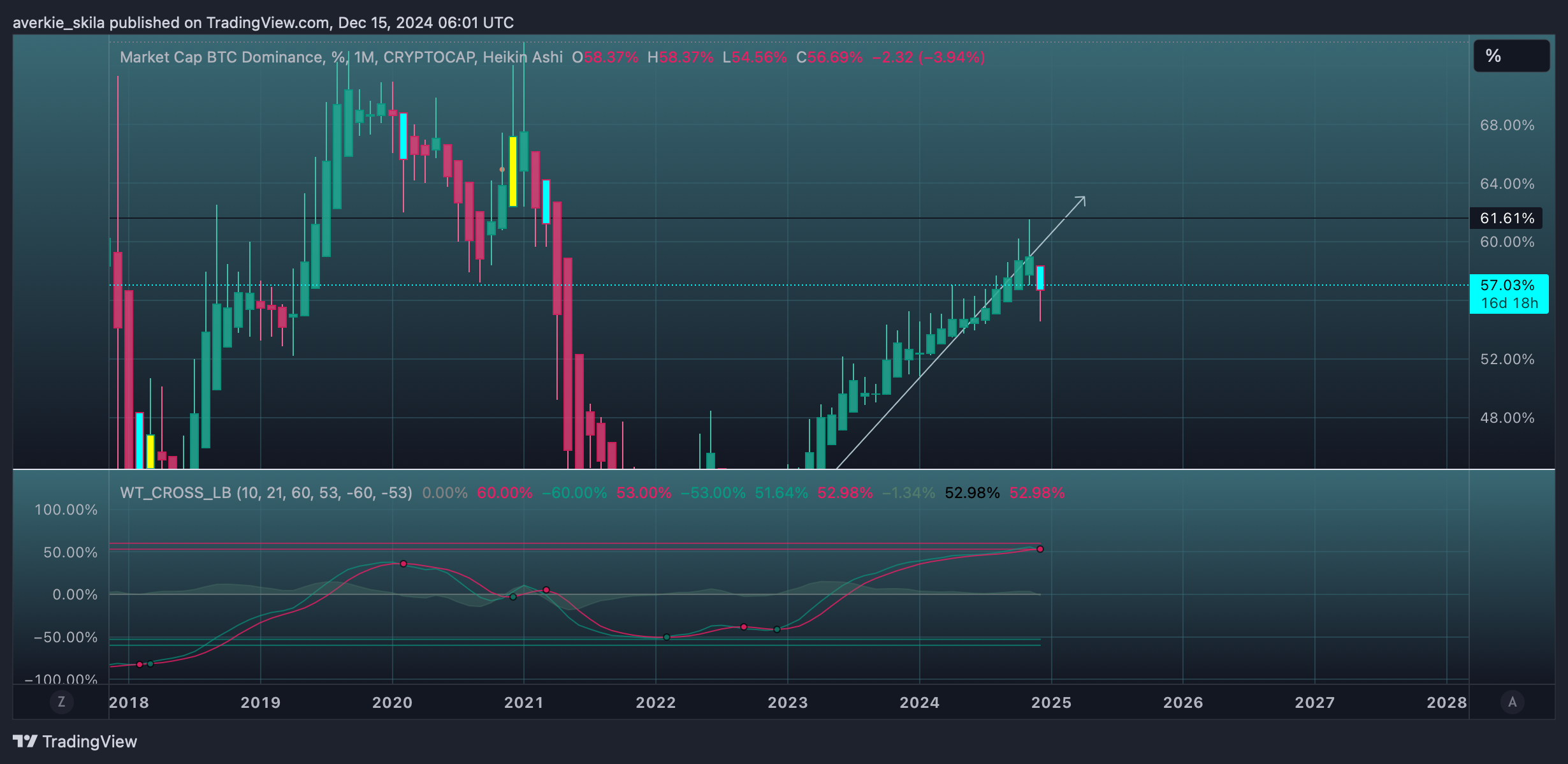Click the WT_CROSS_LB indicator legend title
The height and width of the screenshot is (764, 1568).
point(266,493)
